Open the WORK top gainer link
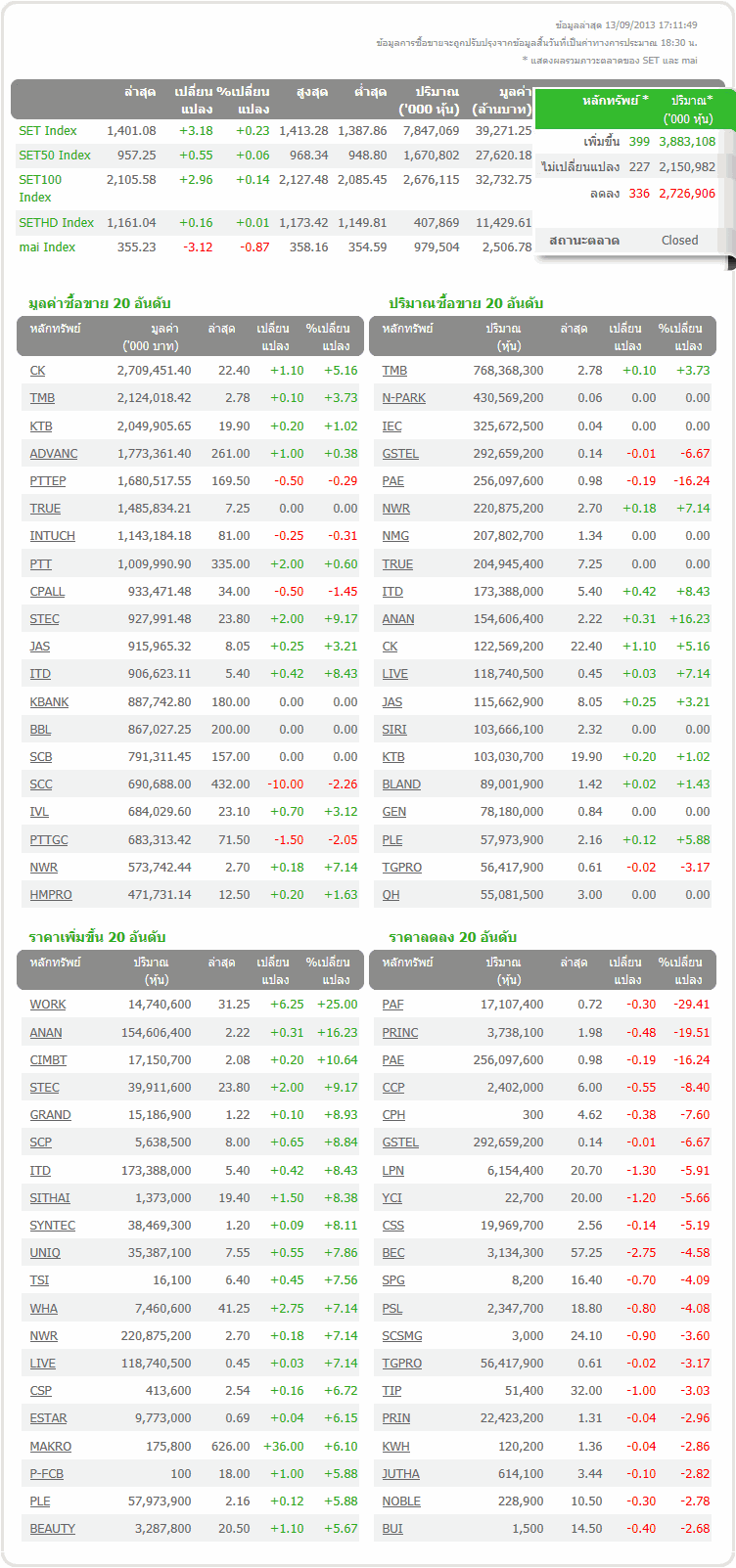Viewport: 736px width, 1568px height. [48, 1005]
